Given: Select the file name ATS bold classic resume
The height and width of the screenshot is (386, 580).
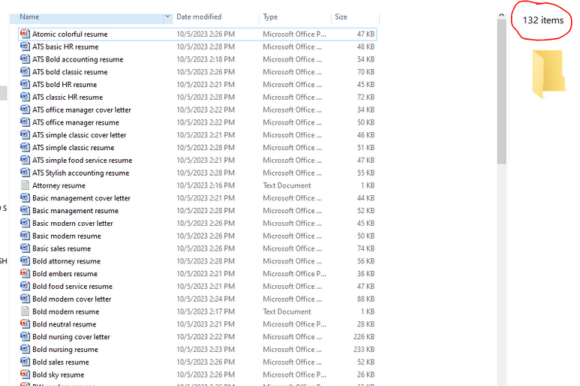Looking at the screenshot, I should point(70,72).
